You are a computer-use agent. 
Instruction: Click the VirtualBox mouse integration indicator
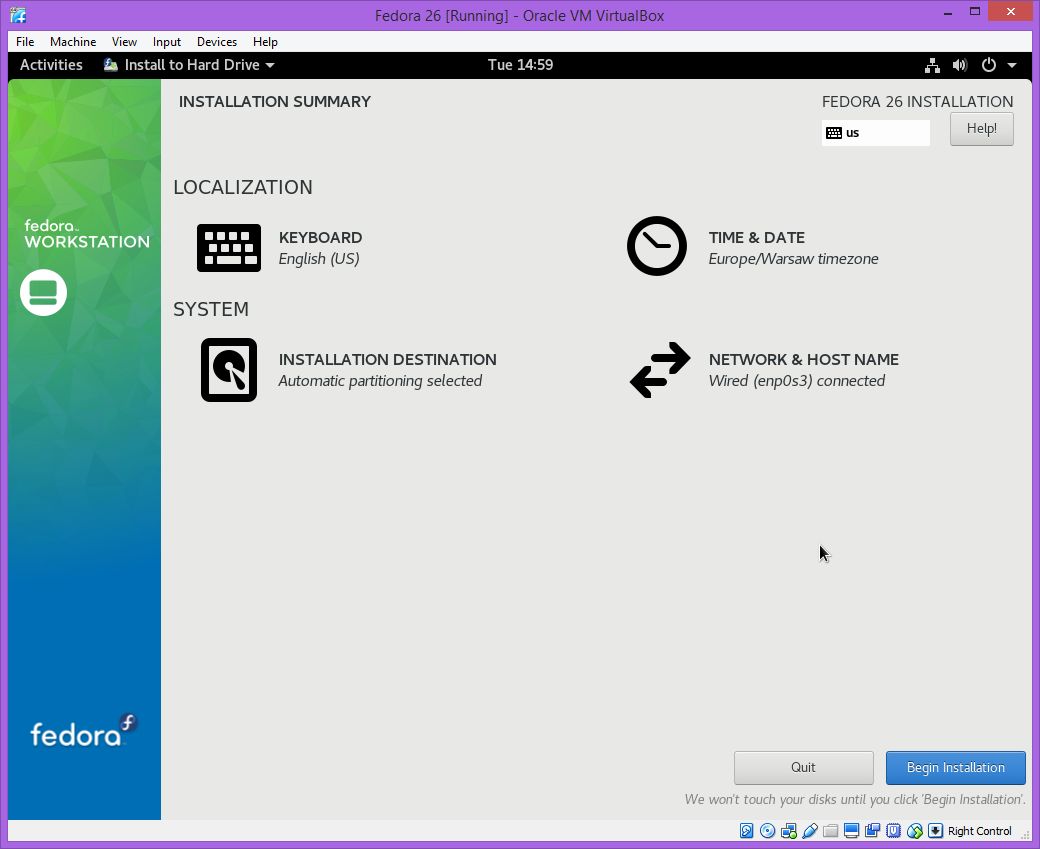tap(915, 830)
